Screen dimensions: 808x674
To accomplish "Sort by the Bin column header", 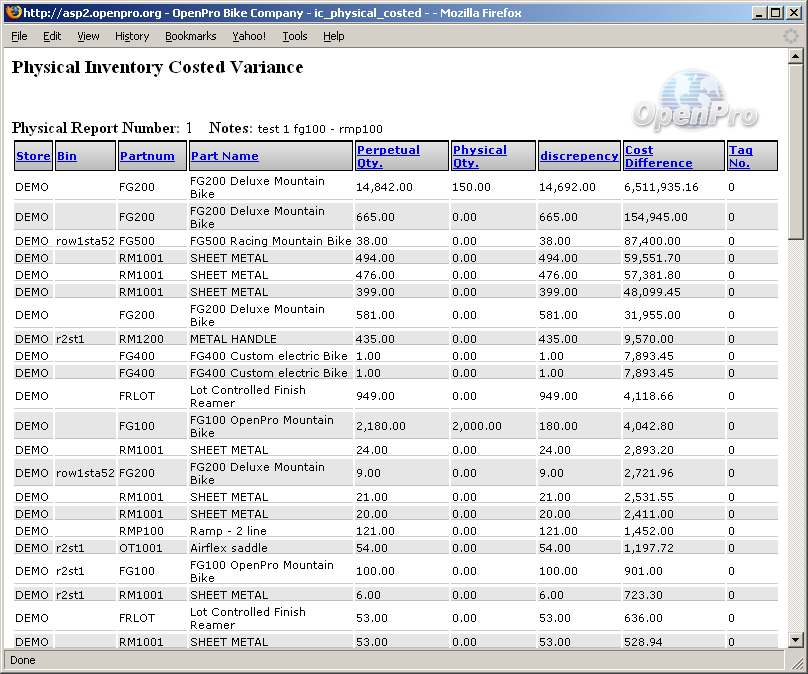I will 66,156.
